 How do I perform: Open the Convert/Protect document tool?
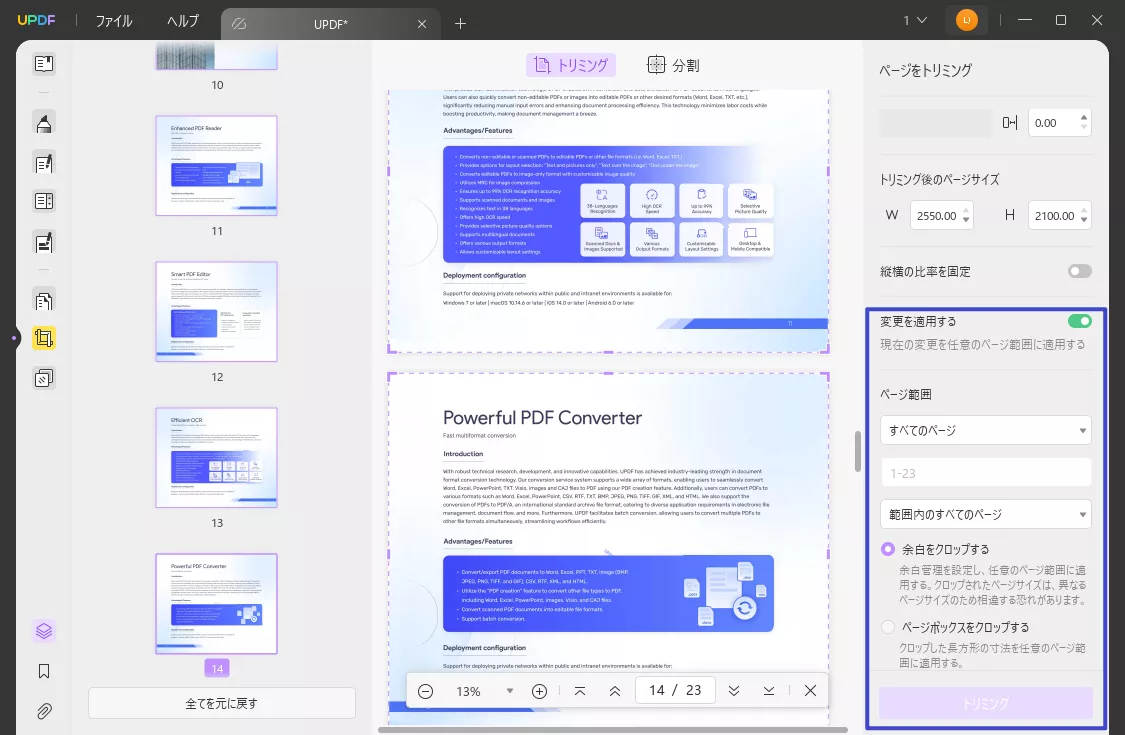click(x=44, y=301)
